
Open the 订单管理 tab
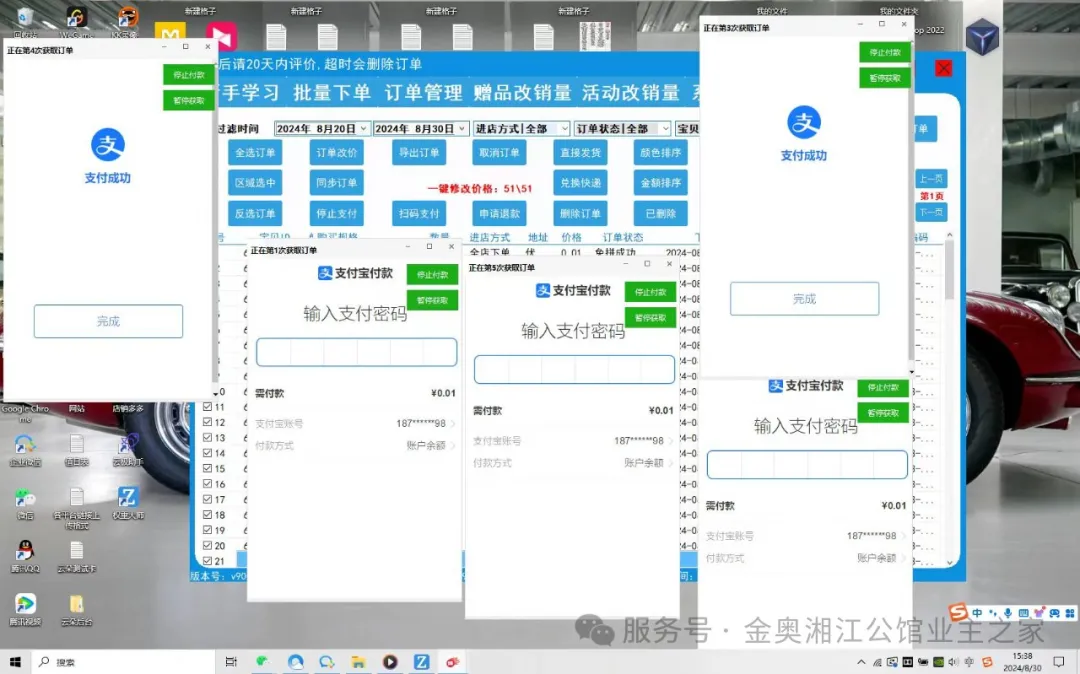pyautogui.click(x=423, y=93)
